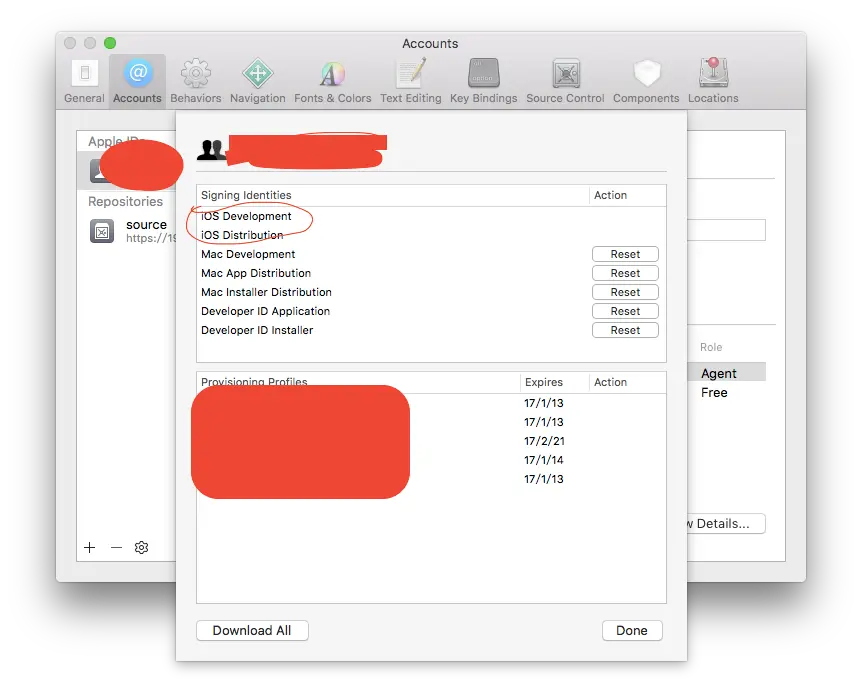Click the Role column header
Viewport: 862px width, 682px height.
tap(711, 347)
